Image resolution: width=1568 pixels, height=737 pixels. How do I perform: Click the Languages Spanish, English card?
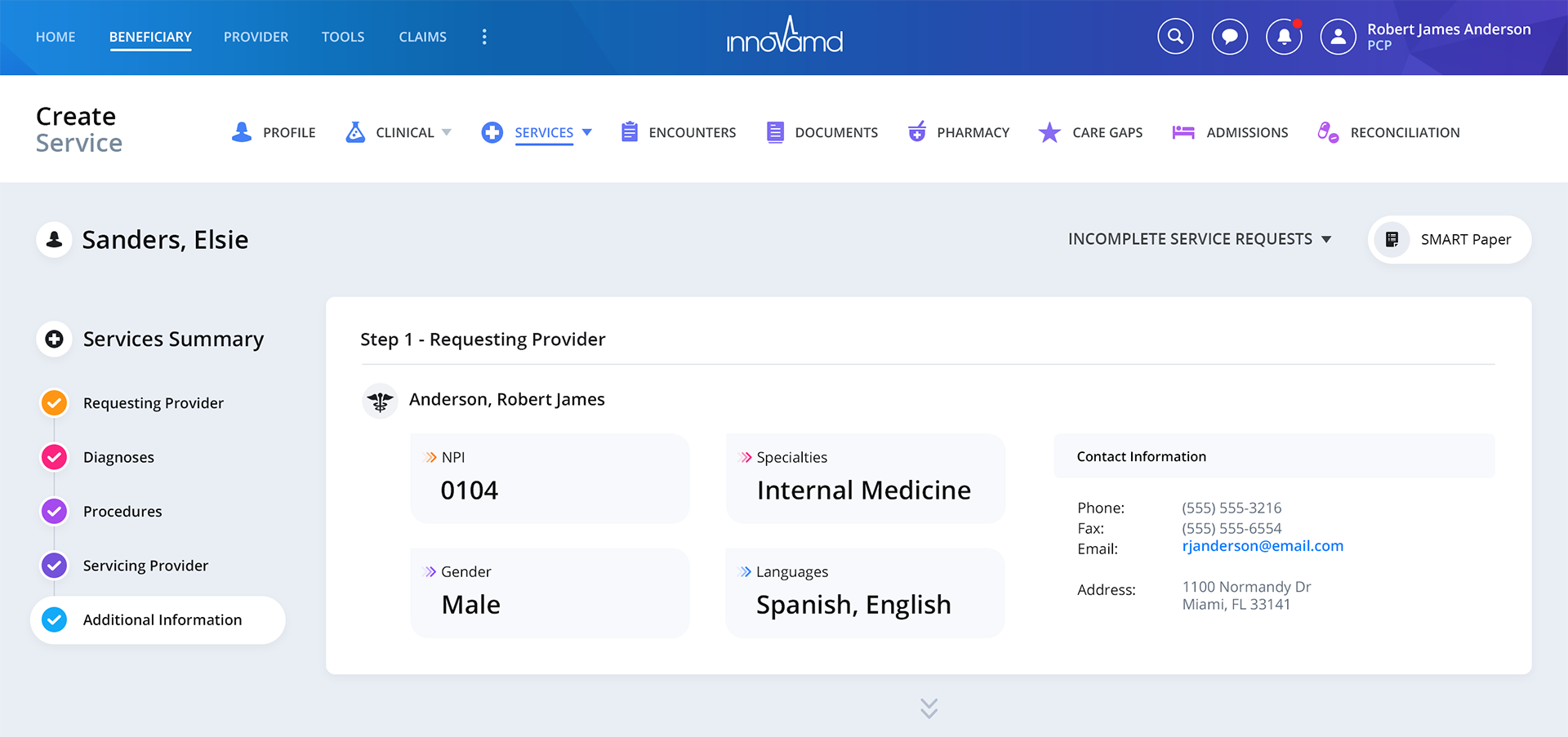coord(865,593)
